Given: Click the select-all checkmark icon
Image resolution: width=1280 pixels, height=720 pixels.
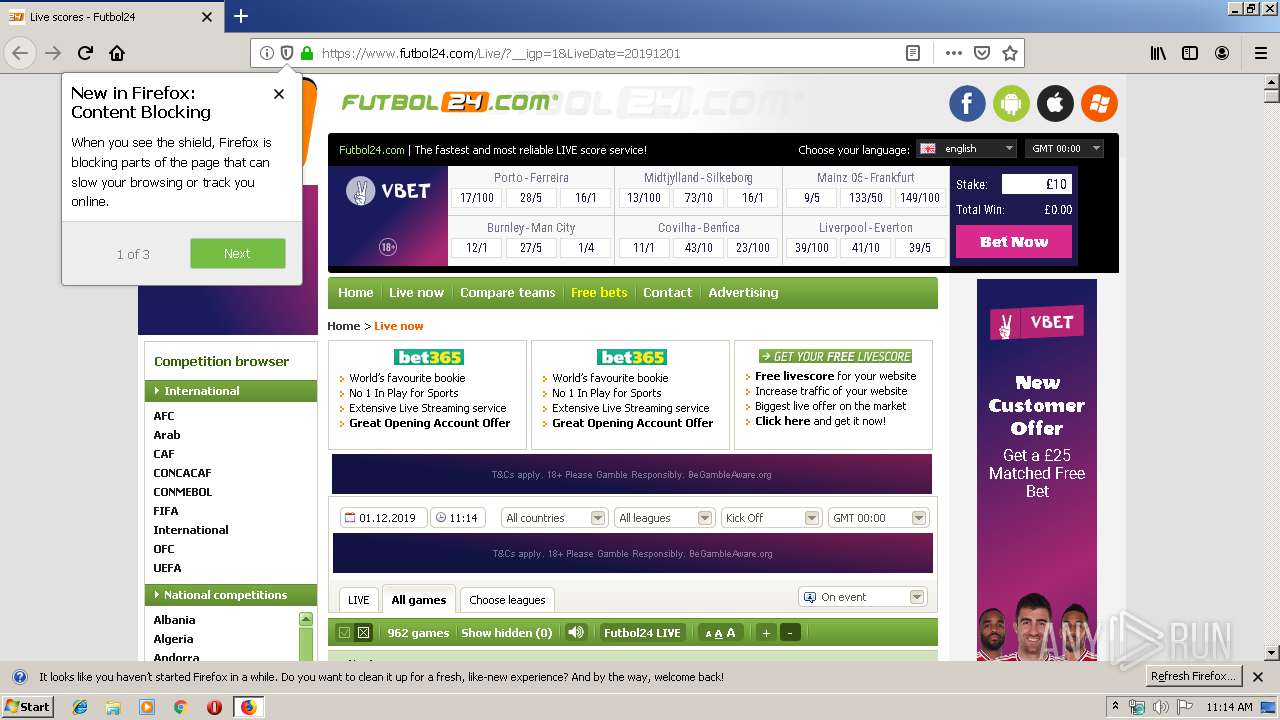Looking at the screenshot, I should point(344,632).
